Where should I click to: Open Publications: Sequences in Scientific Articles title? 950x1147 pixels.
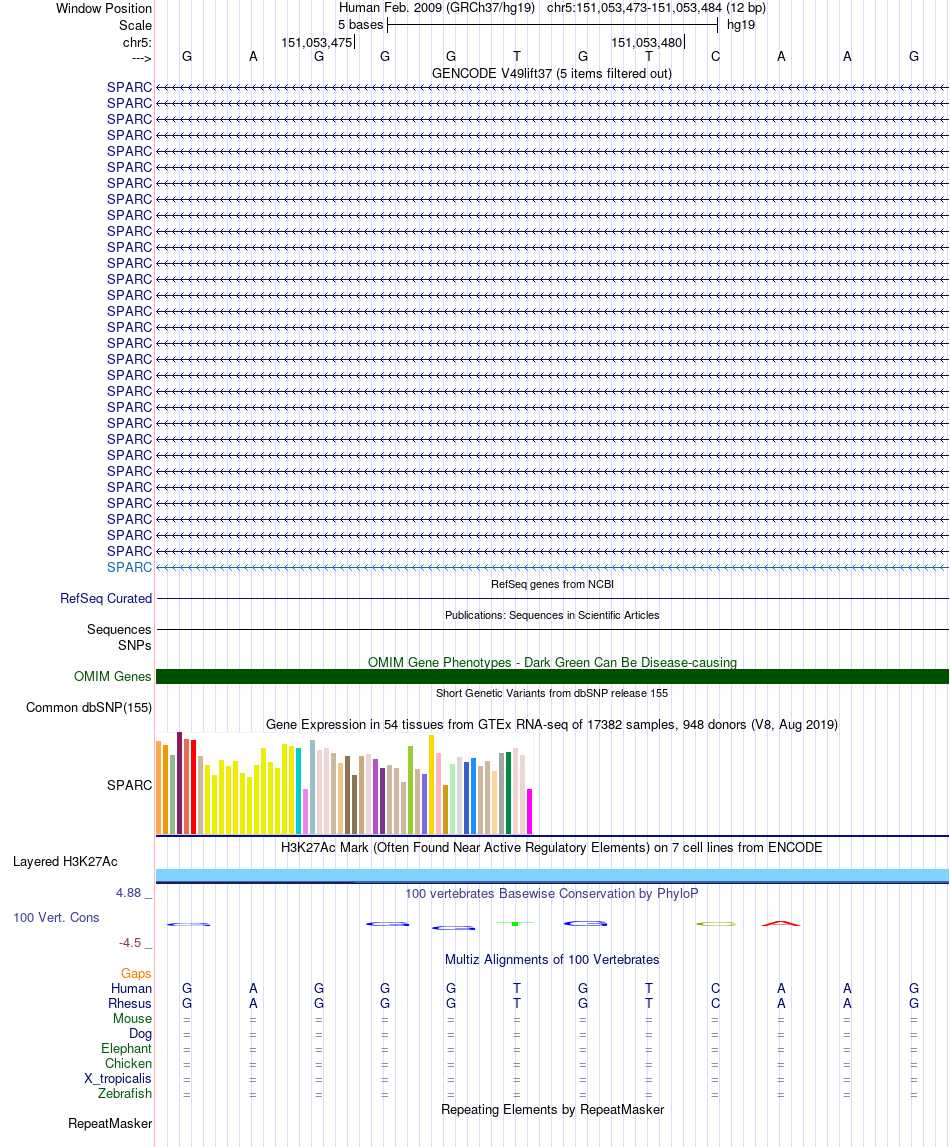pos(552,615)
